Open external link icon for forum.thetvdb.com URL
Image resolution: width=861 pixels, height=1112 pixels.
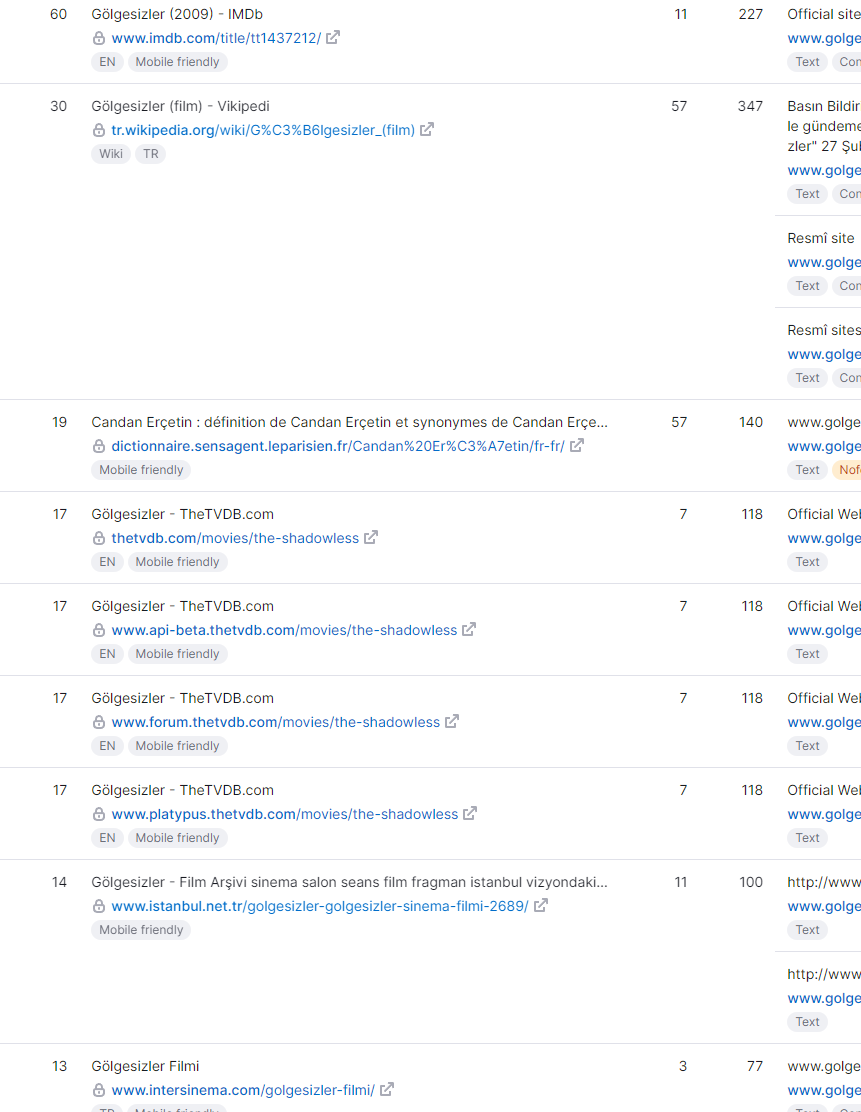click(x=452, y=722)
